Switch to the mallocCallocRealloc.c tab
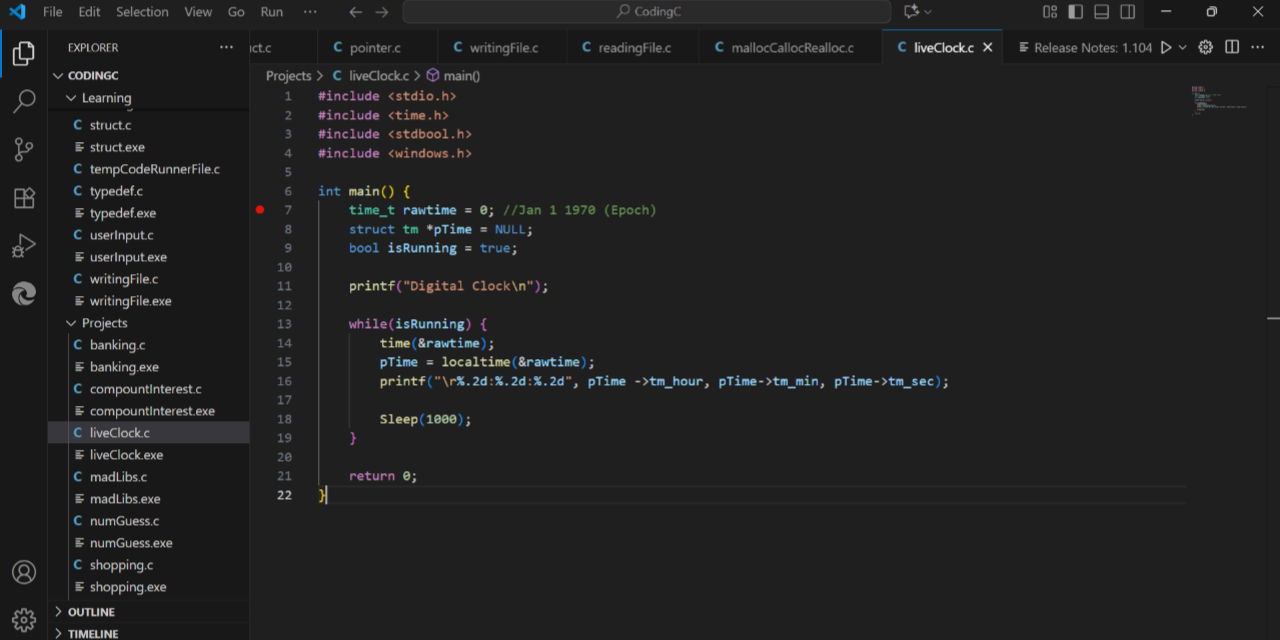This screenshot has width=1280, height=640. tap(790, 47)
